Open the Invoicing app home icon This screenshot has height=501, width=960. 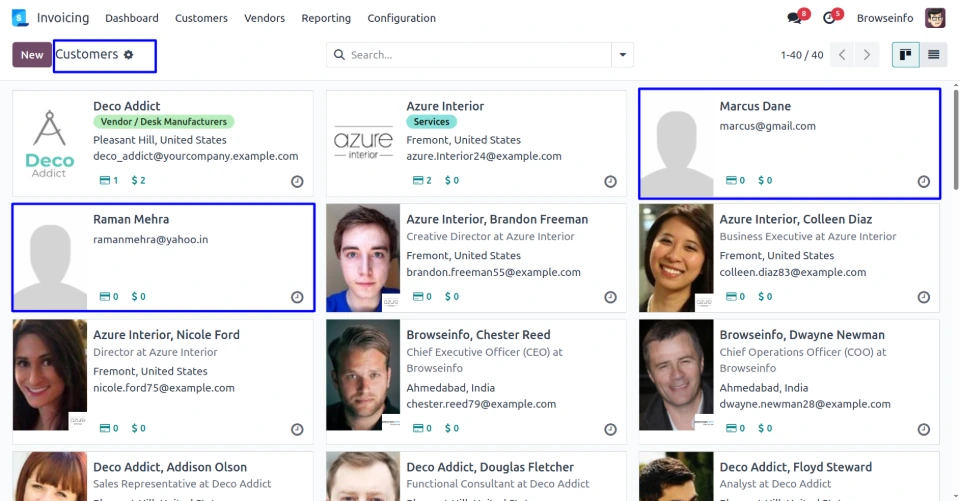click(20, 18)
